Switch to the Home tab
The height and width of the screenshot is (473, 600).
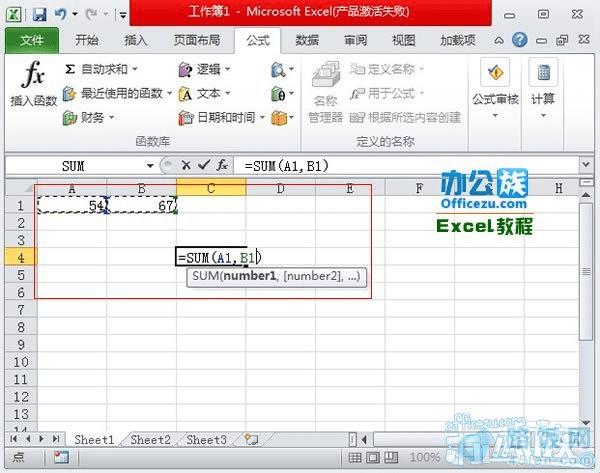[87, 40]
